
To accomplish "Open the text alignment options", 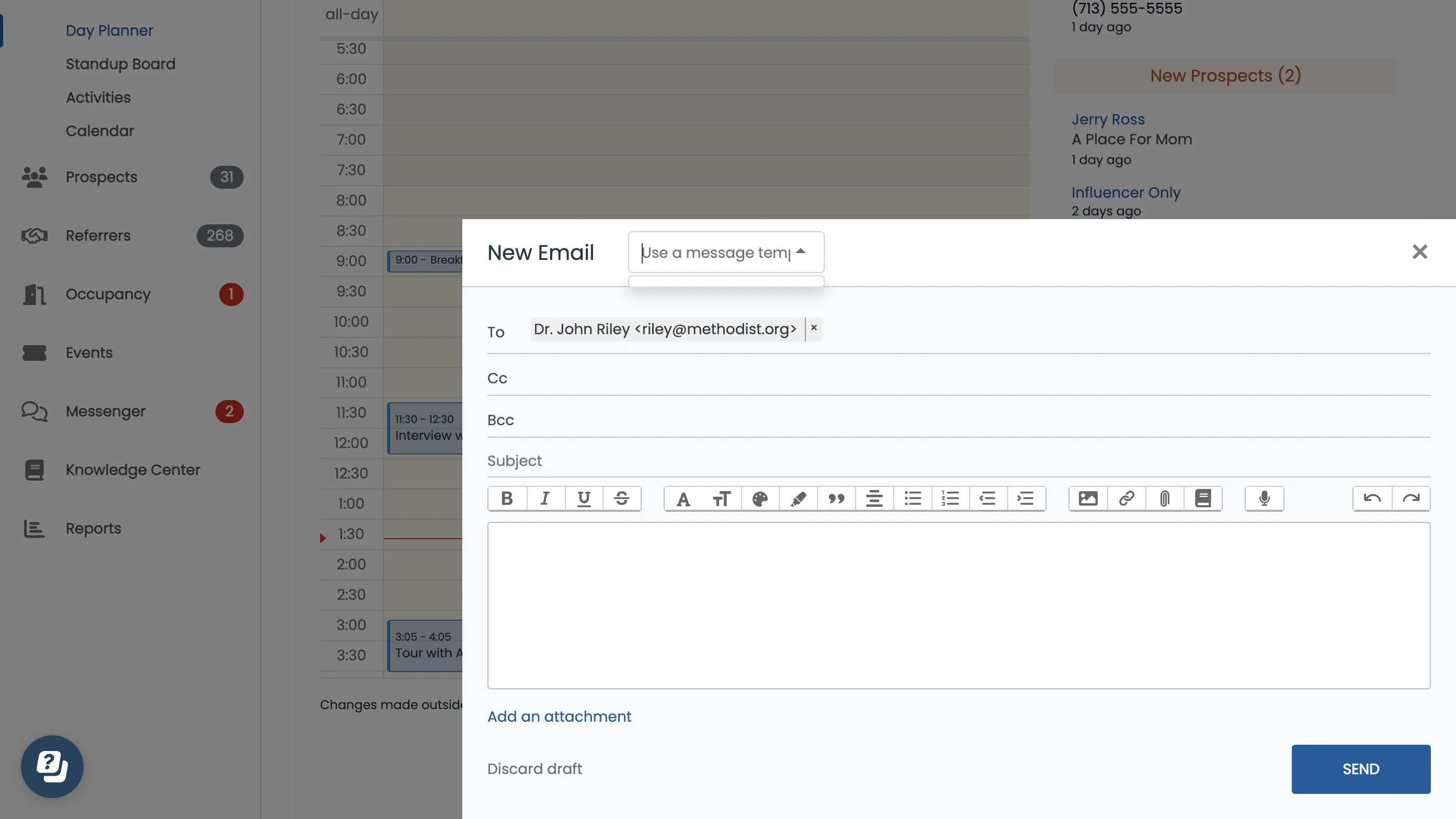I will [x=874, y=498].
